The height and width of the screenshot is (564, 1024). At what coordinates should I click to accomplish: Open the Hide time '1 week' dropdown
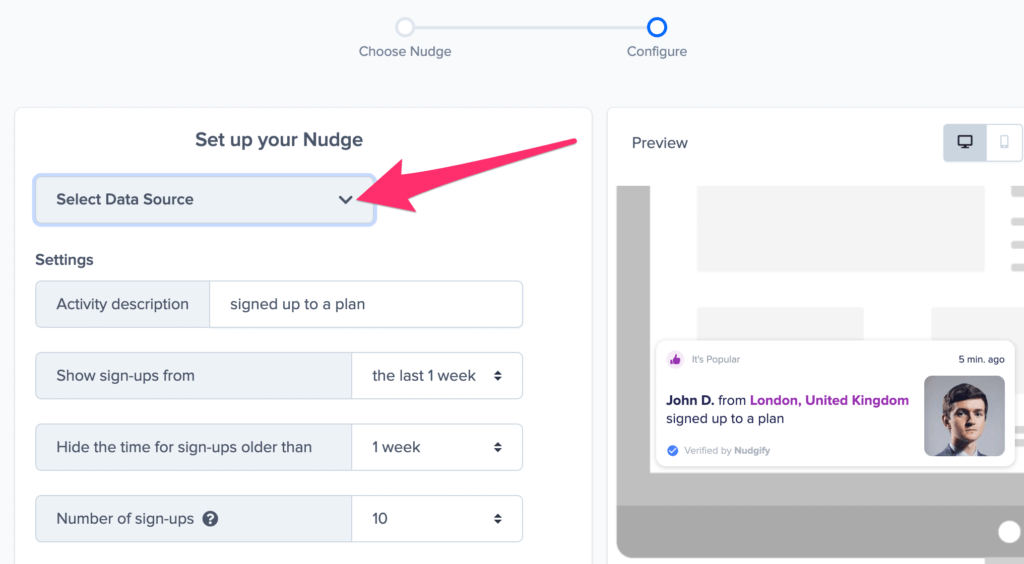tap(437, 447)
